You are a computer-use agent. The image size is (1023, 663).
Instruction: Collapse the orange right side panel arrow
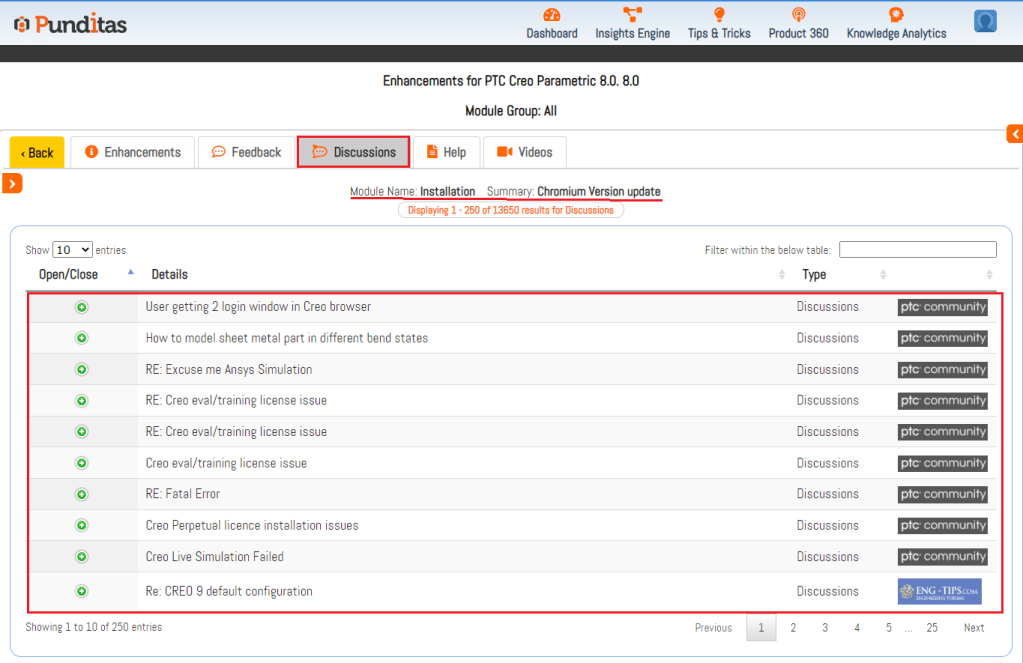(x=1014, y=134)
